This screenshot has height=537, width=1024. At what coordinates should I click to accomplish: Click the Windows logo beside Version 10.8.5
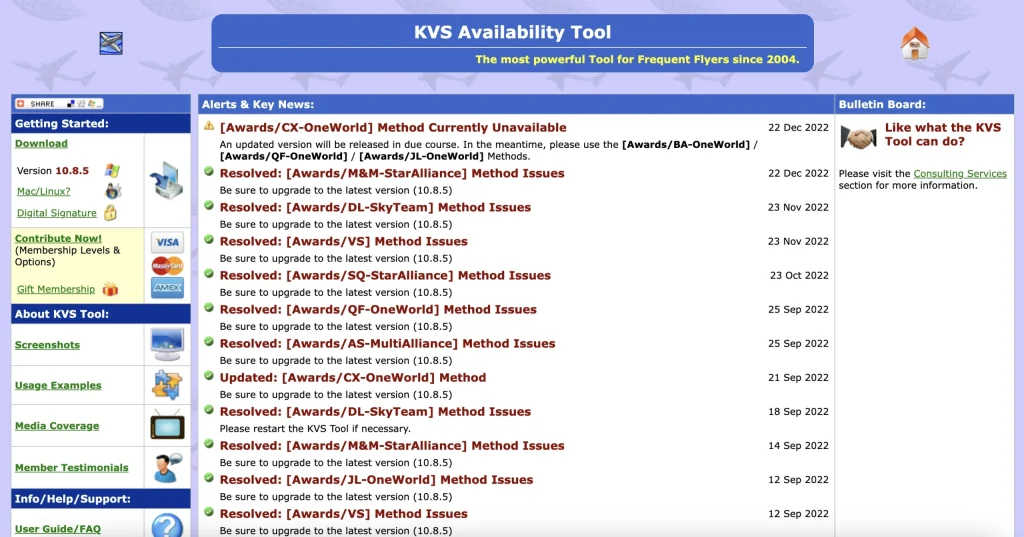click(x=112, y=171)
